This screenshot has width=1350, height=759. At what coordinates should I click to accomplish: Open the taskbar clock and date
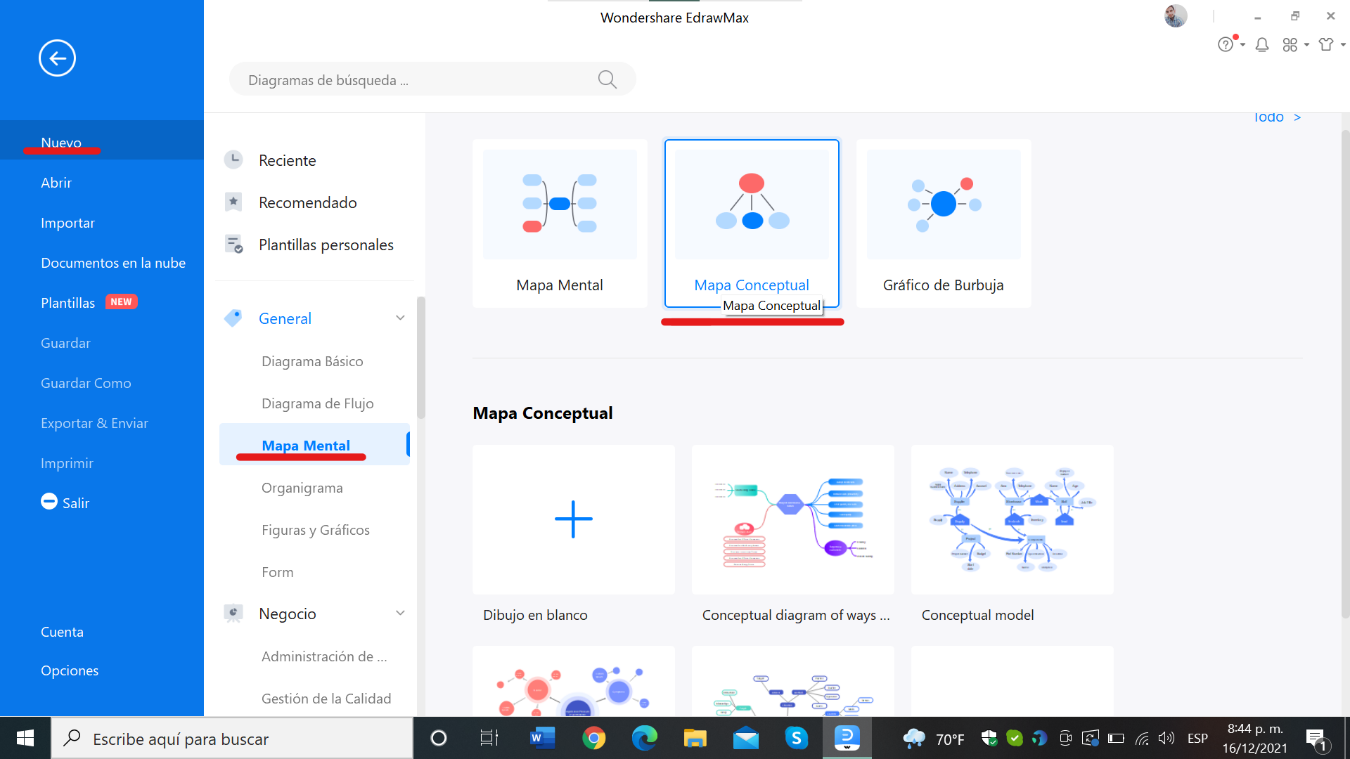coord(1254,738)
